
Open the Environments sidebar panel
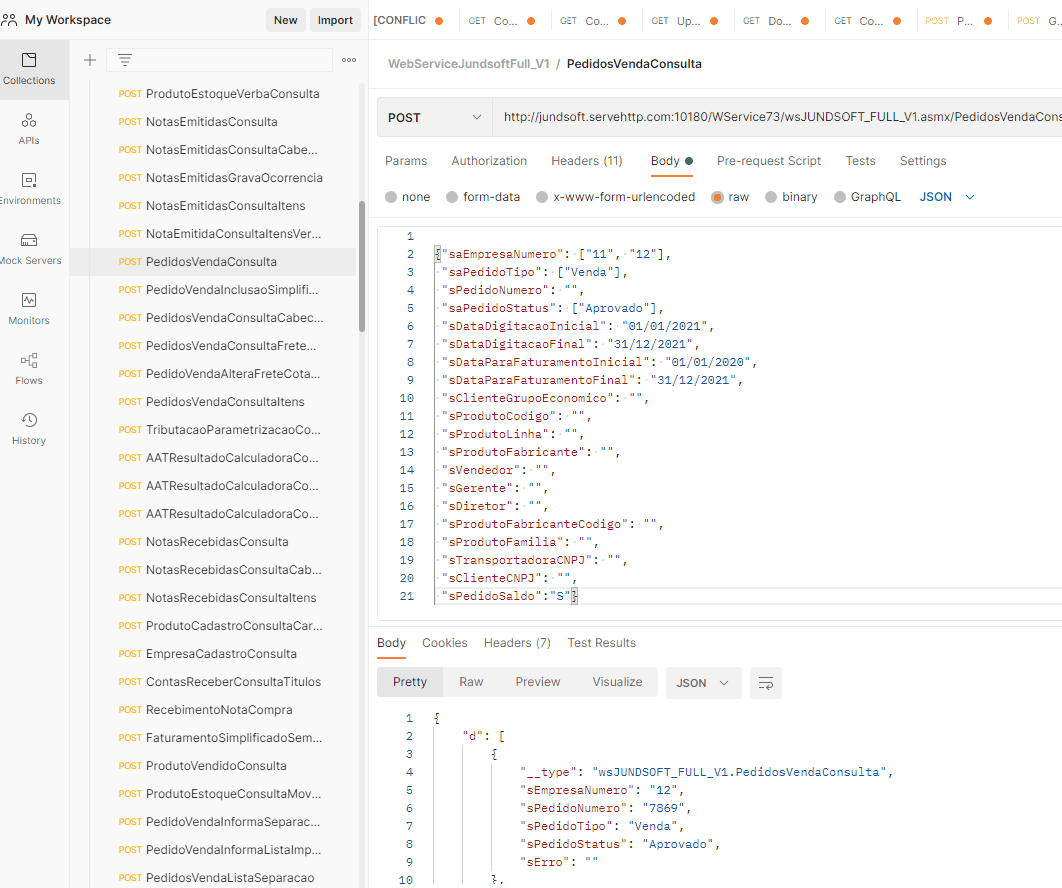(29, 188)
